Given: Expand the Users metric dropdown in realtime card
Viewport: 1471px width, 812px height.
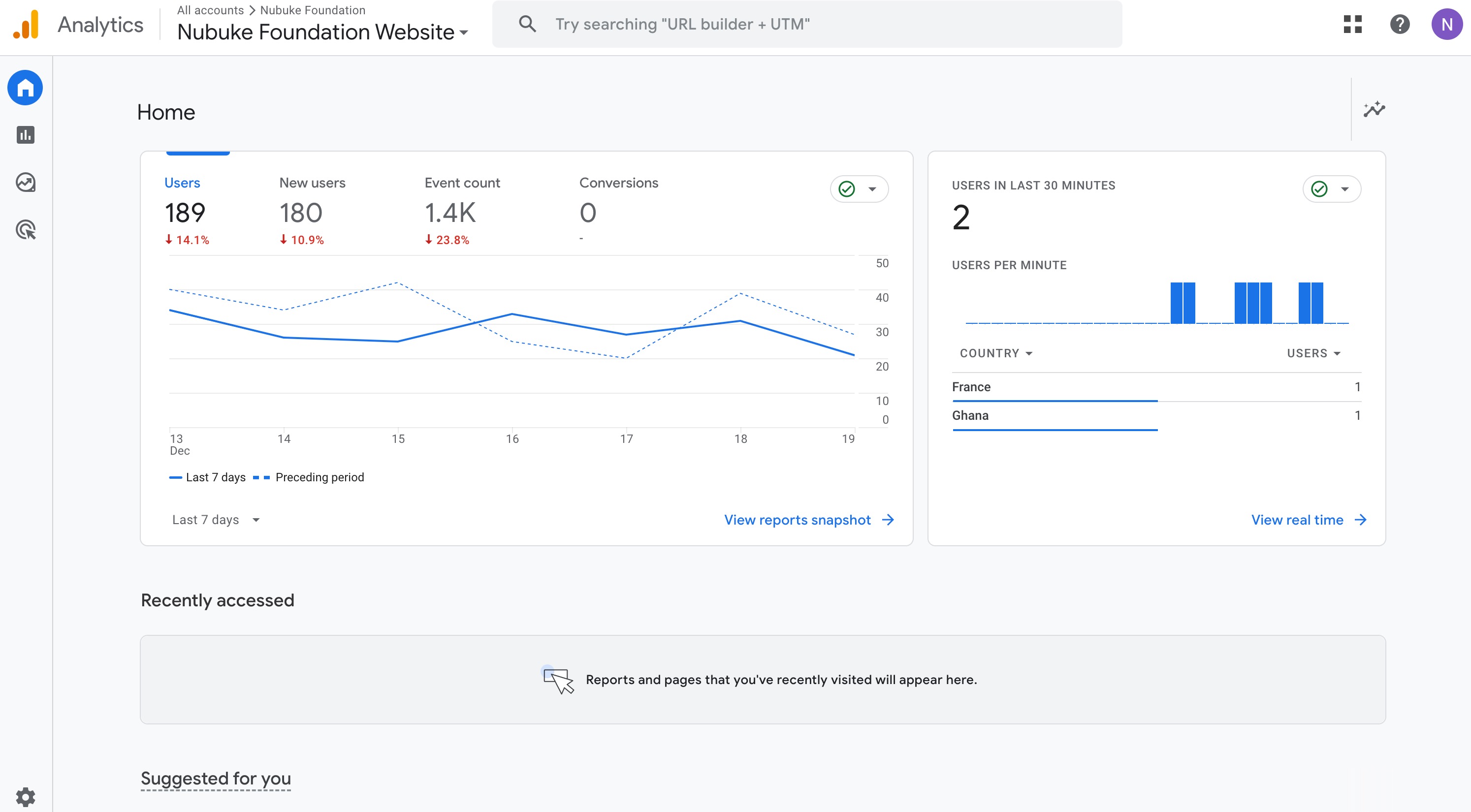Looking at the screenshot, I should tap(1313, 353).
